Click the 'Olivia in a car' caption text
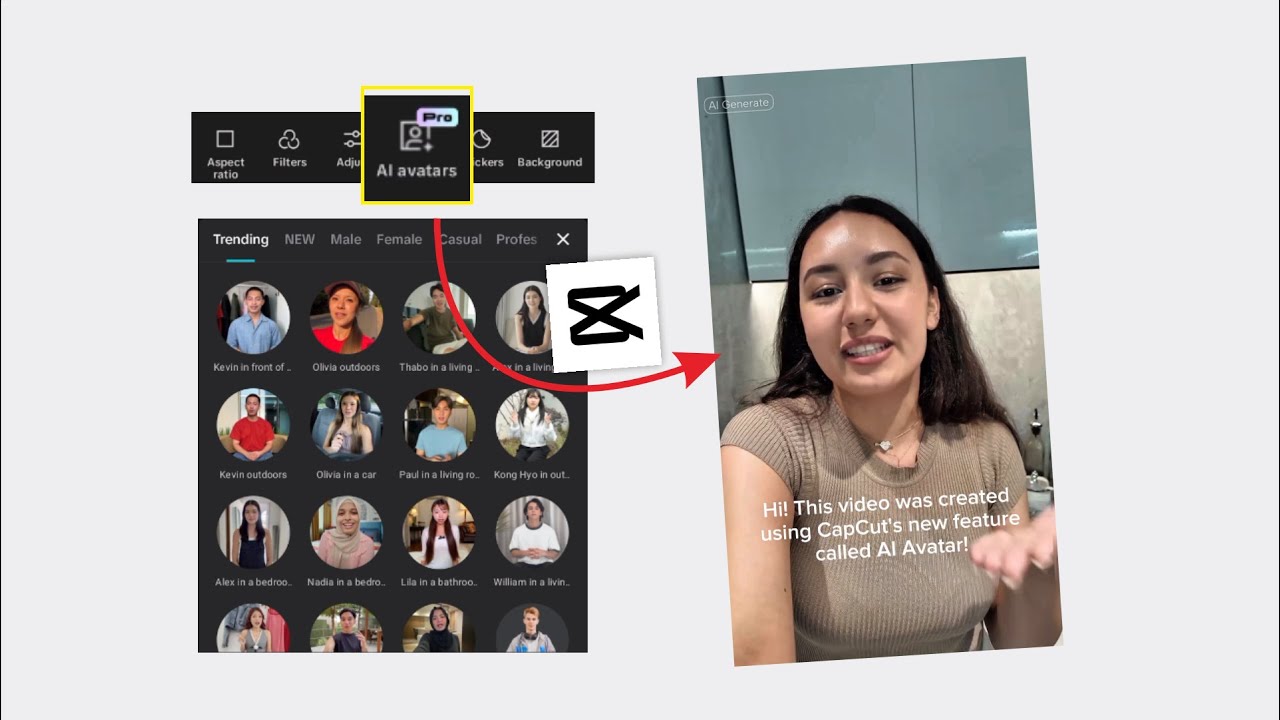The width and height of the screenshot is (1280, 720). tap(346, 474)
